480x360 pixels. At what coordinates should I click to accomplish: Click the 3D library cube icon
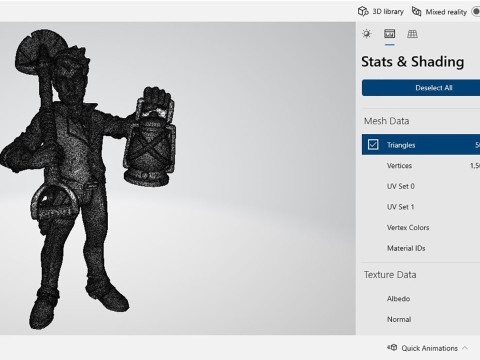(x=363, y=11)
